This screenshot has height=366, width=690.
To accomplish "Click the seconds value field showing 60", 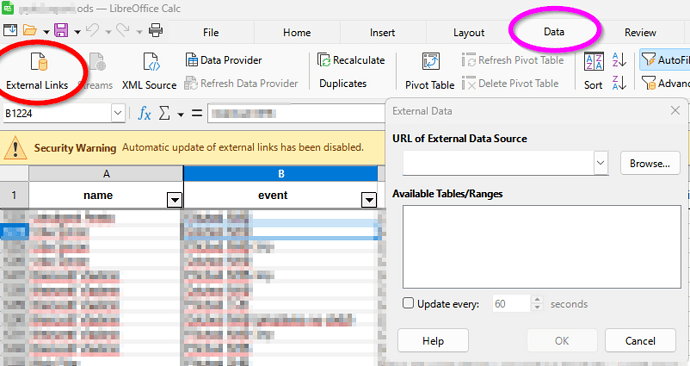I will point(511,304).
